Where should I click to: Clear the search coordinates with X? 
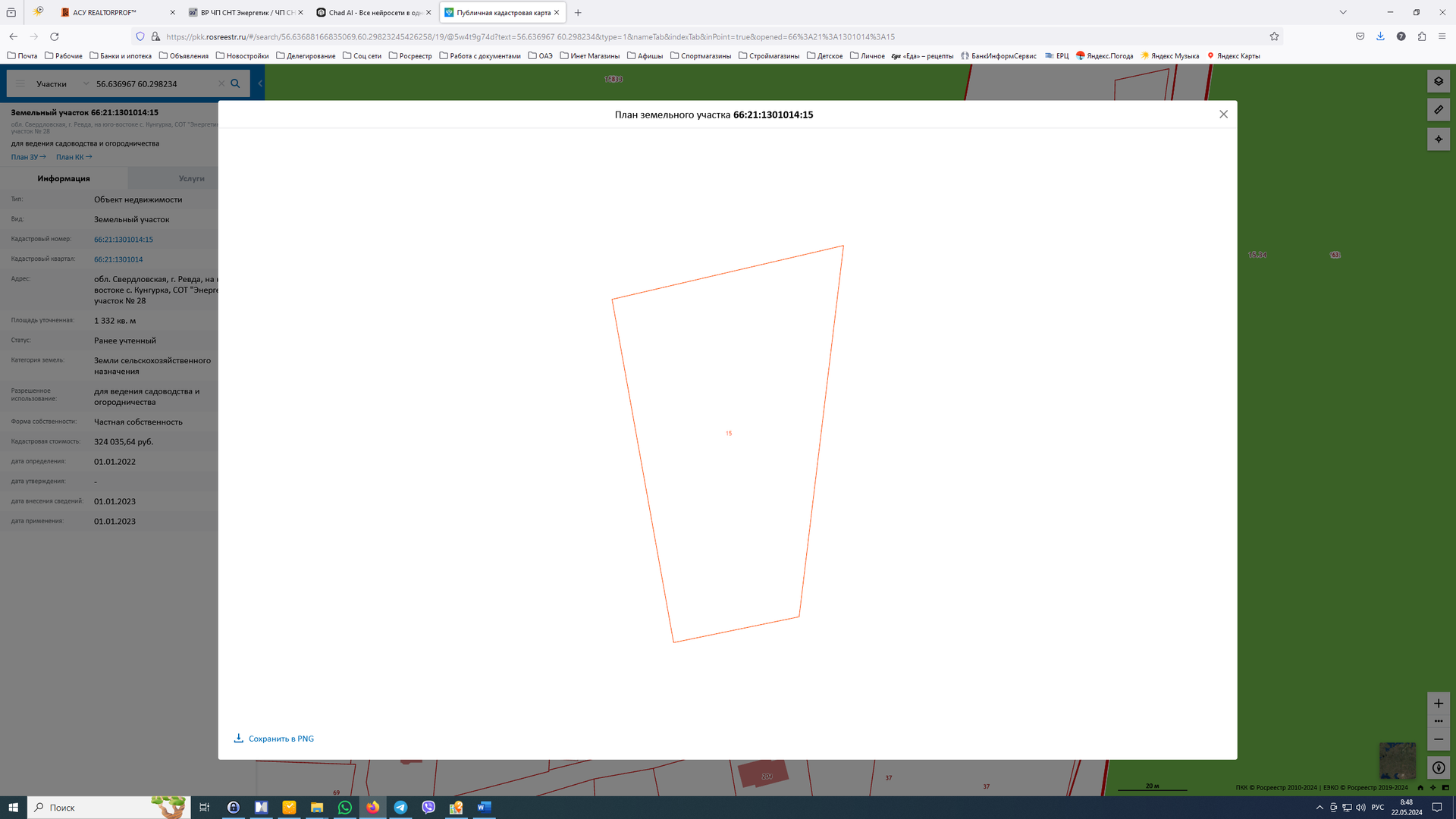[221, 83]
